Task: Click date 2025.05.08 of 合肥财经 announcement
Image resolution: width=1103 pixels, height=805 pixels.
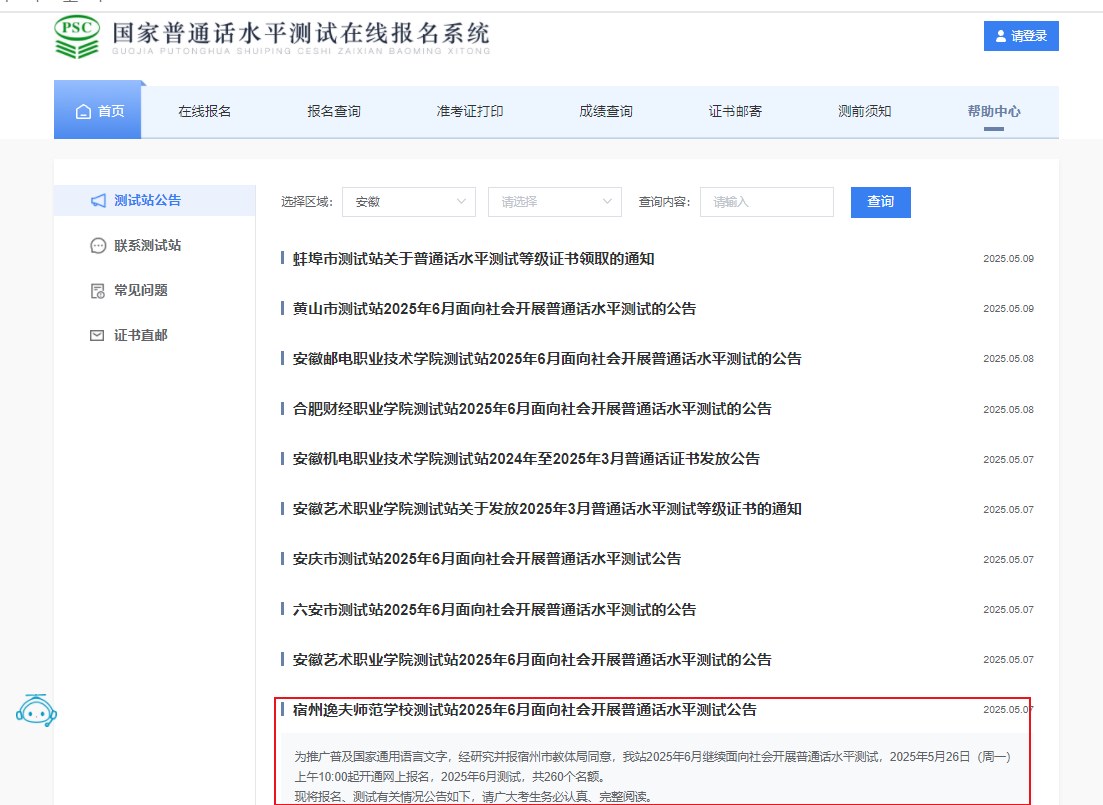Action: click(1009, 410)
